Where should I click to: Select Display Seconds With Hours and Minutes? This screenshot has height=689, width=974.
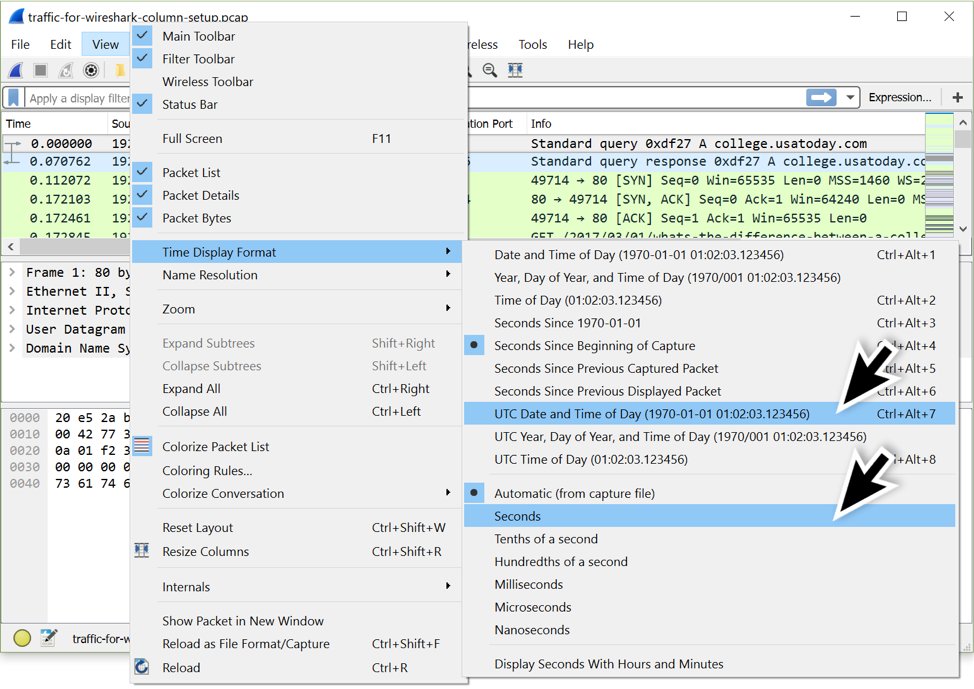[709, 664]
